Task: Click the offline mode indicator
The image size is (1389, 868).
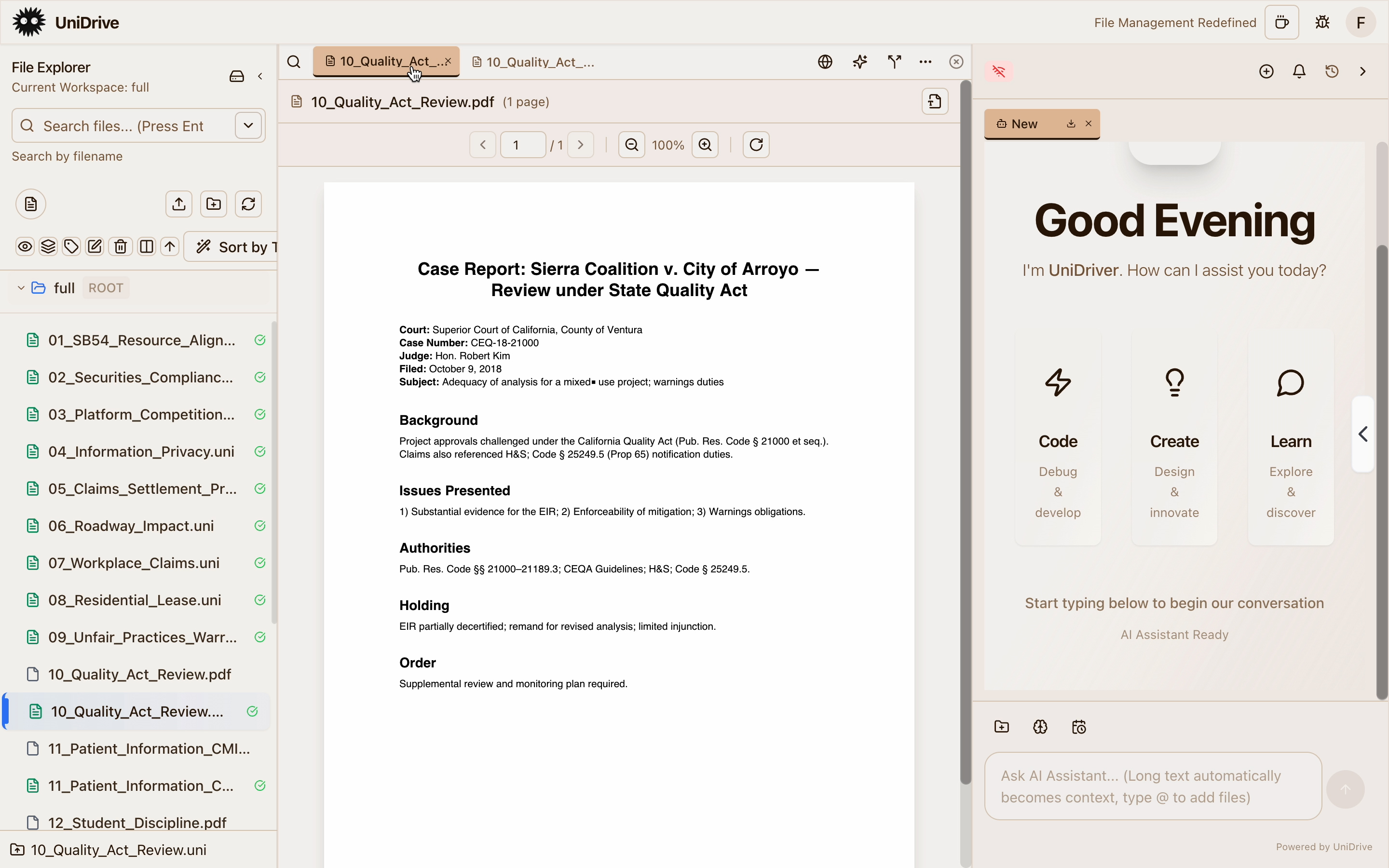Action: click(998, 71)
